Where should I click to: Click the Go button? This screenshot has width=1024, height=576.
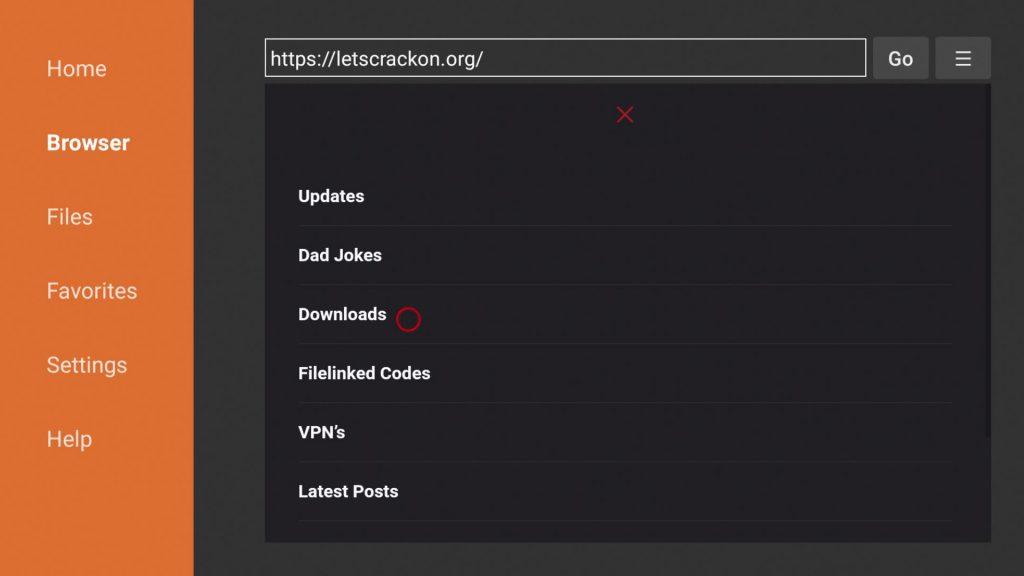pyautogui.click(x=901, y=58)
